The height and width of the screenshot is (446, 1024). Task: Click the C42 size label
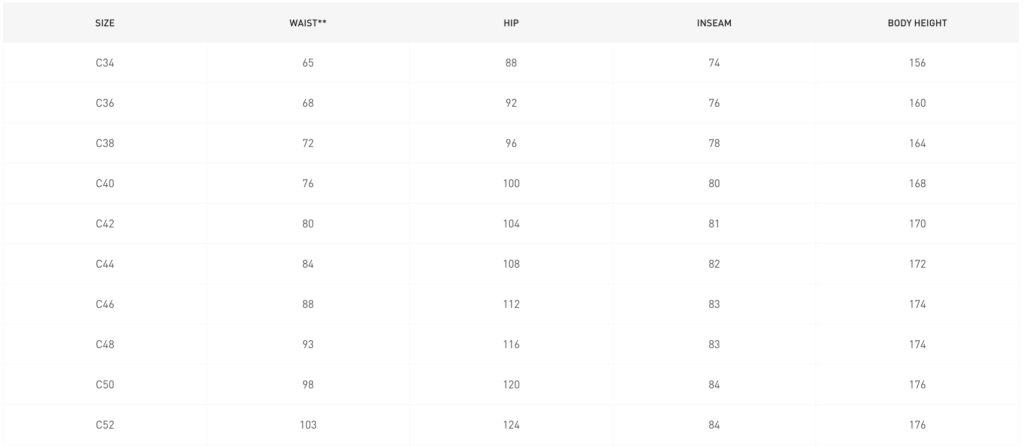104,224
